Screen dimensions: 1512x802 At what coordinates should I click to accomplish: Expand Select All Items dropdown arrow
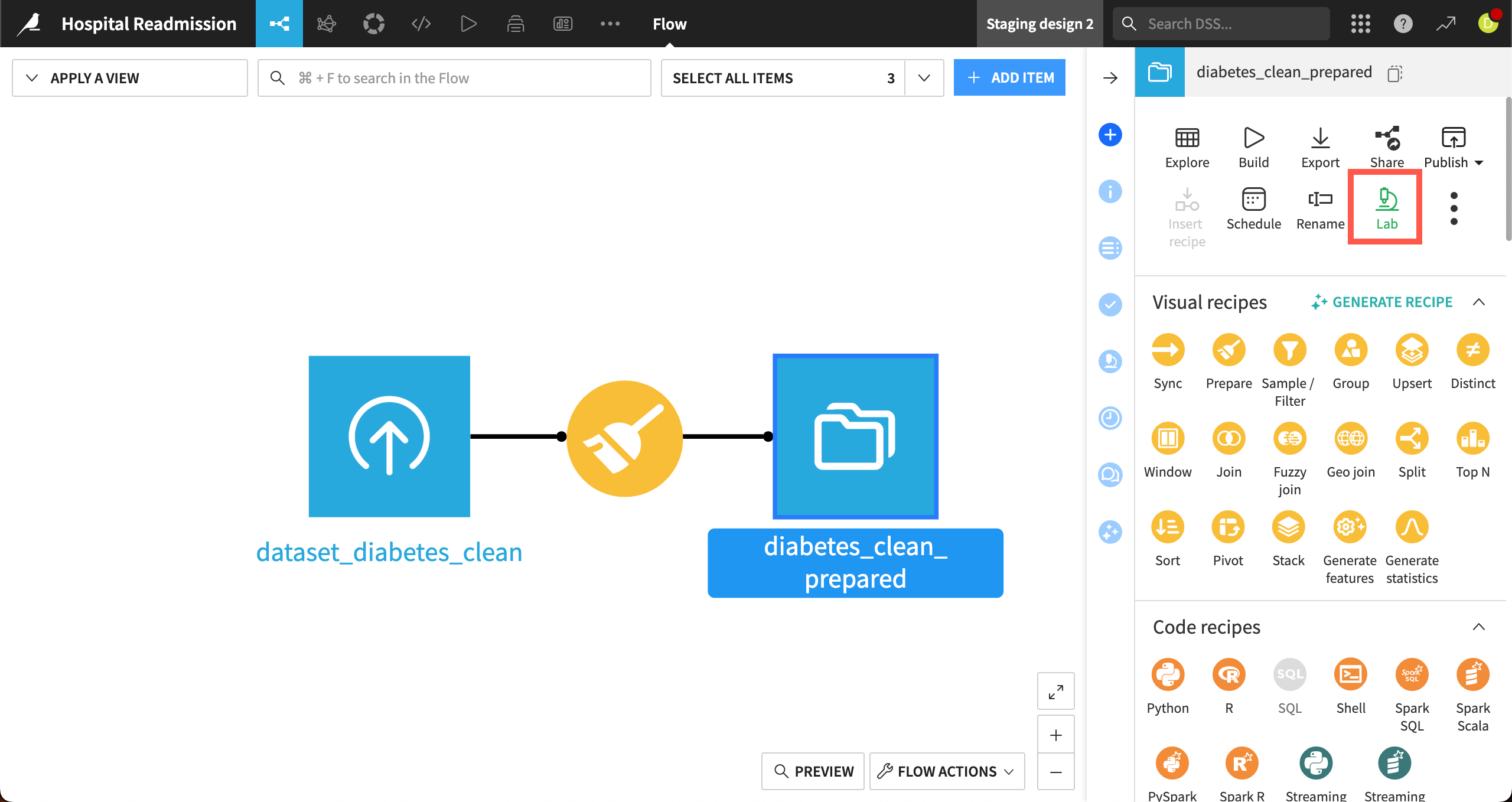(x=924, y=78)
